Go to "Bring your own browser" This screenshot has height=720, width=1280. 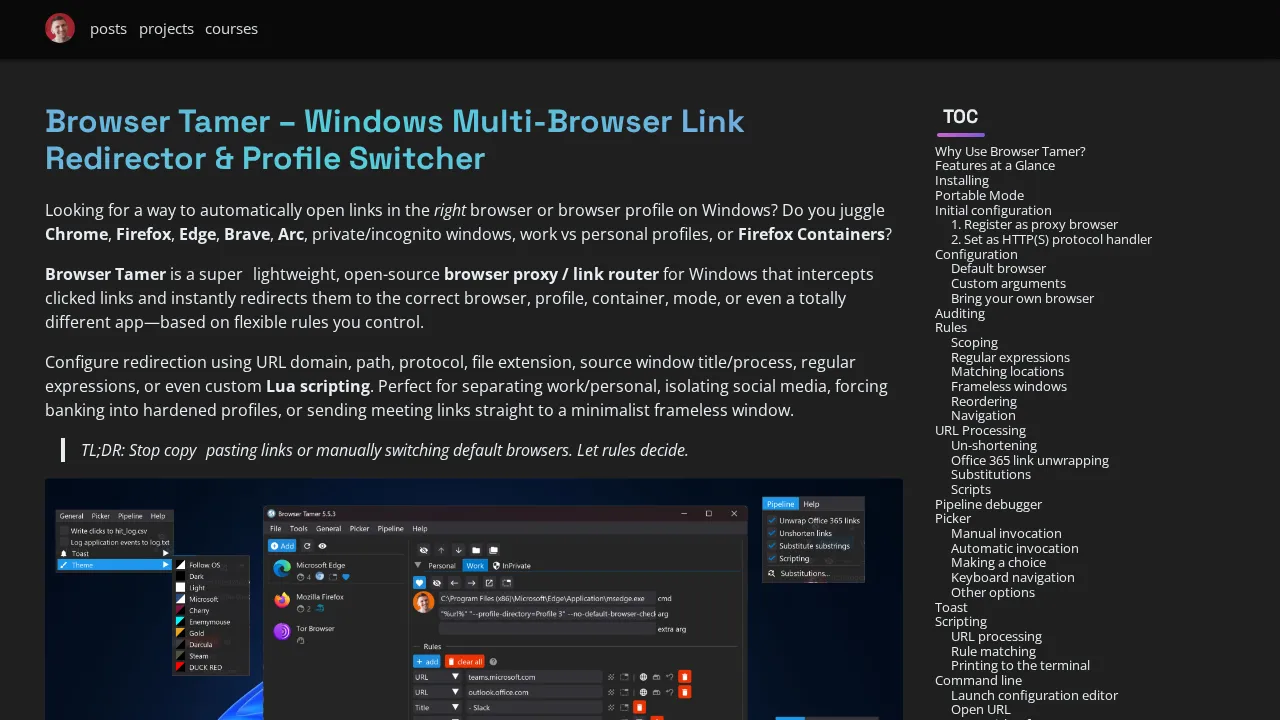point(1022,299)
